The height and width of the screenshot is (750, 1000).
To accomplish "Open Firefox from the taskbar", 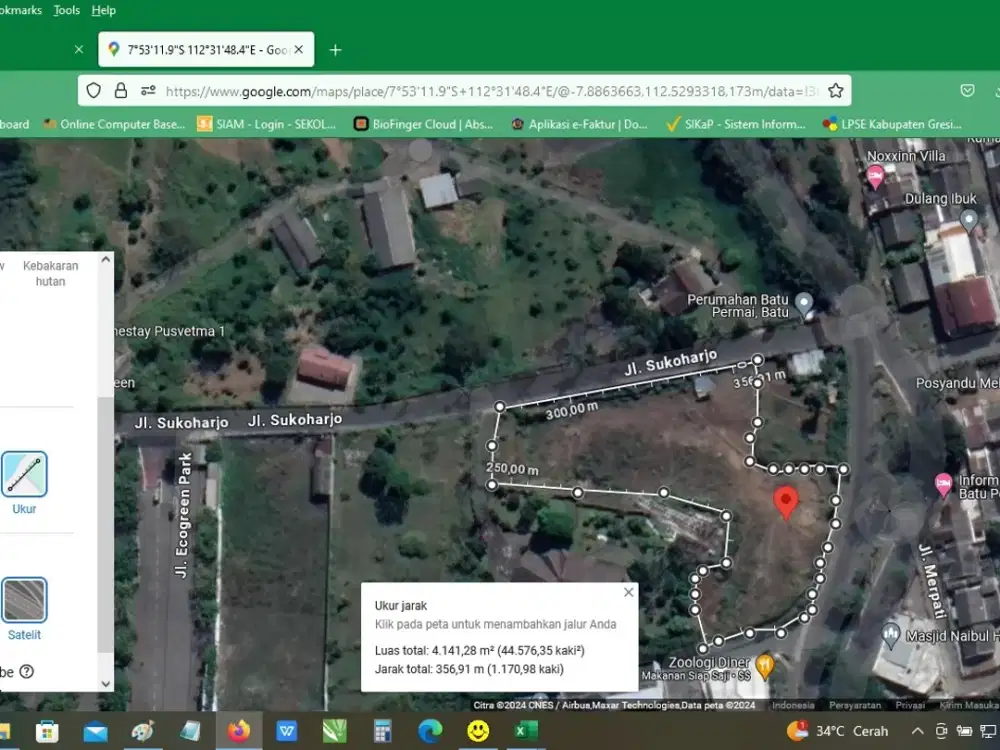I will tap(239, 731).
